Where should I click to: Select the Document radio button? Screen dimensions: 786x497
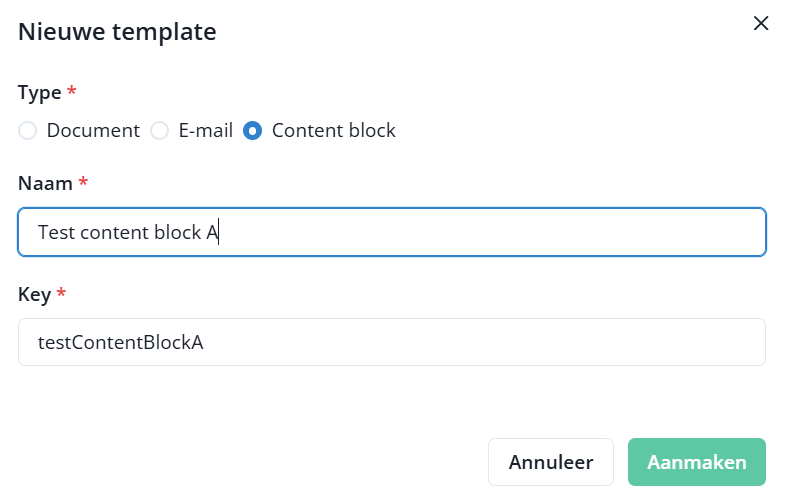tap(28, 131)
